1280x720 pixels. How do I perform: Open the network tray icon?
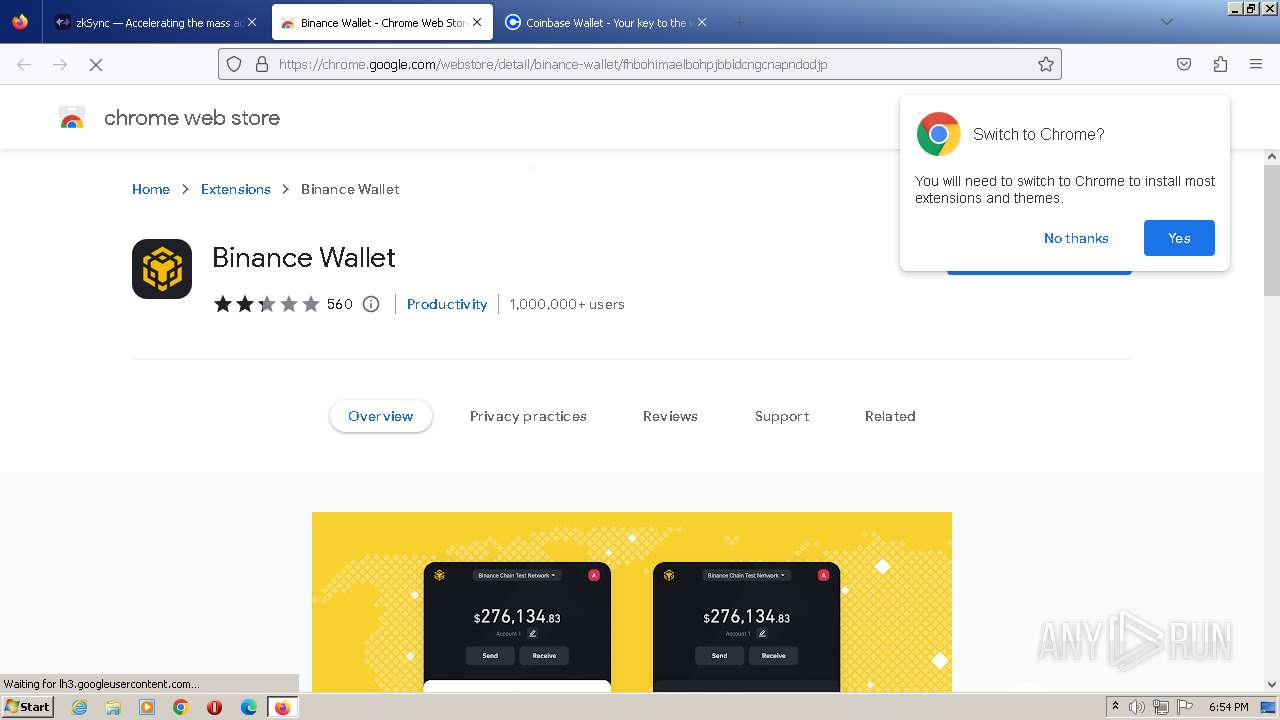1161,707
